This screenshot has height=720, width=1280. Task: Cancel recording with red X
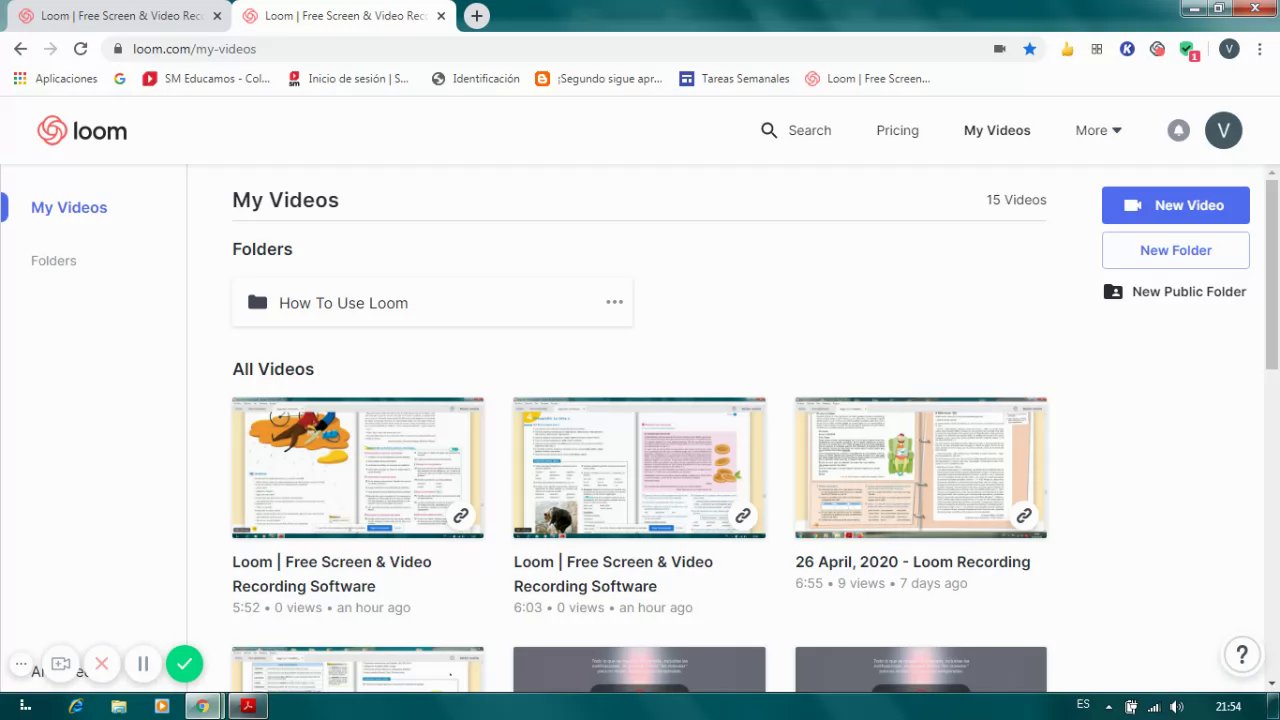(101, 664)
